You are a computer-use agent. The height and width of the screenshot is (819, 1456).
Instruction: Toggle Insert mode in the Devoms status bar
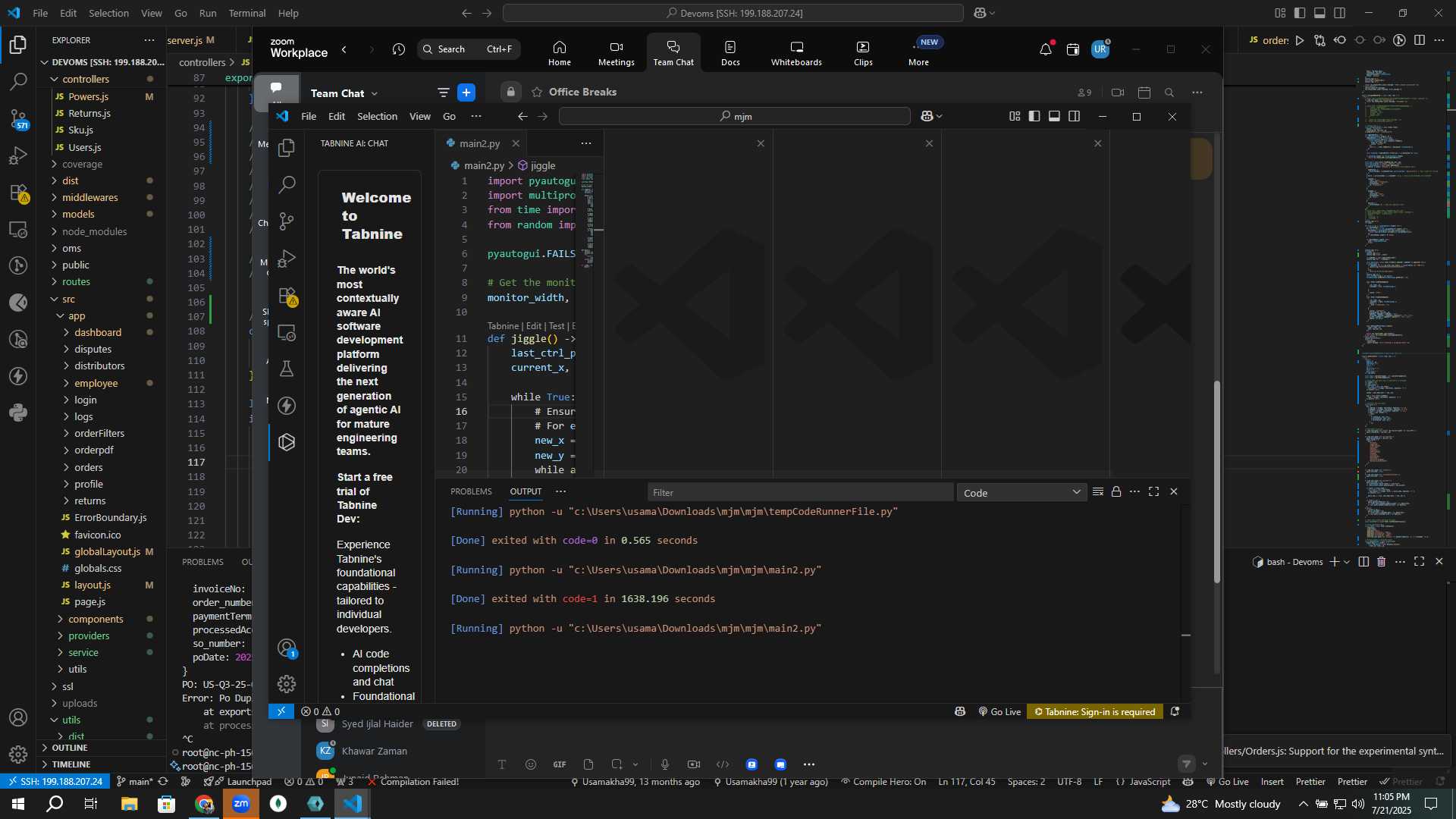click(x=1272, y=782)
